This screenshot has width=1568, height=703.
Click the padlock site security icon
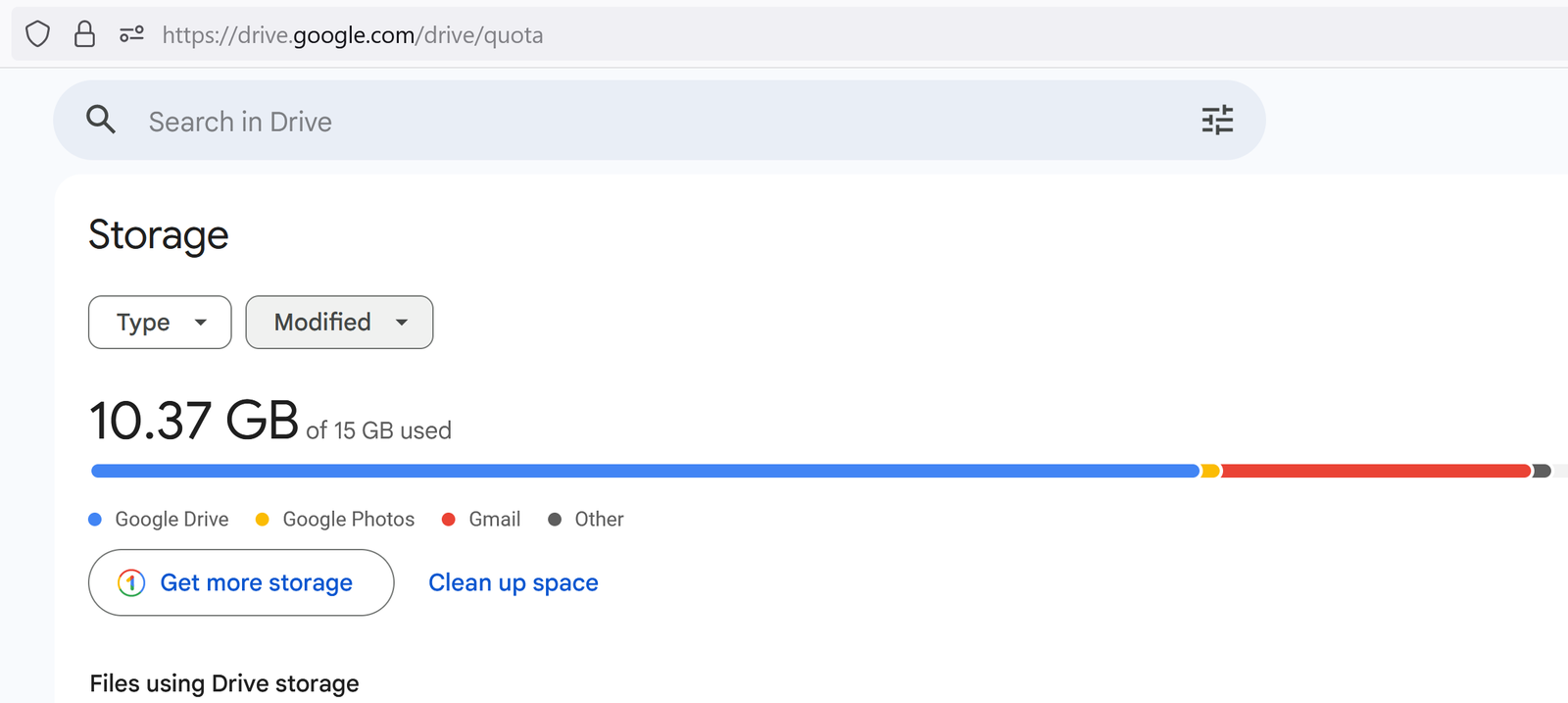click(85, 34)
